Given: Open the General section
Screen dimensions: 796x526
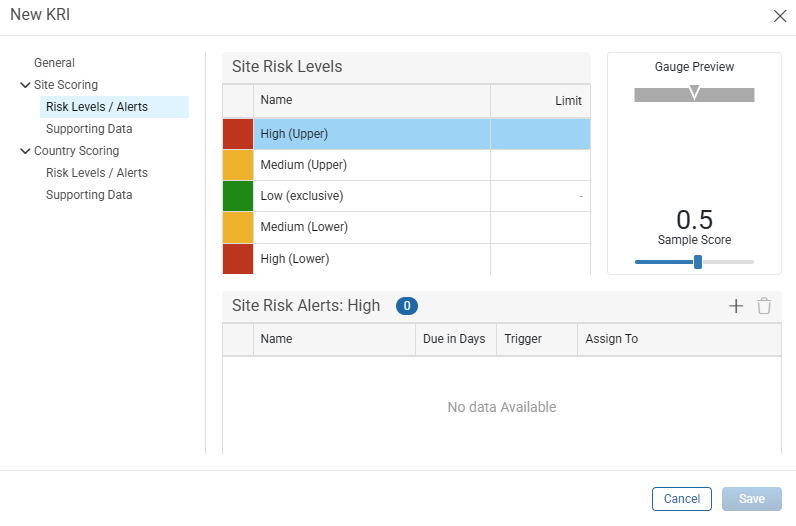Looking at the screenshot, I should [54, 62].
